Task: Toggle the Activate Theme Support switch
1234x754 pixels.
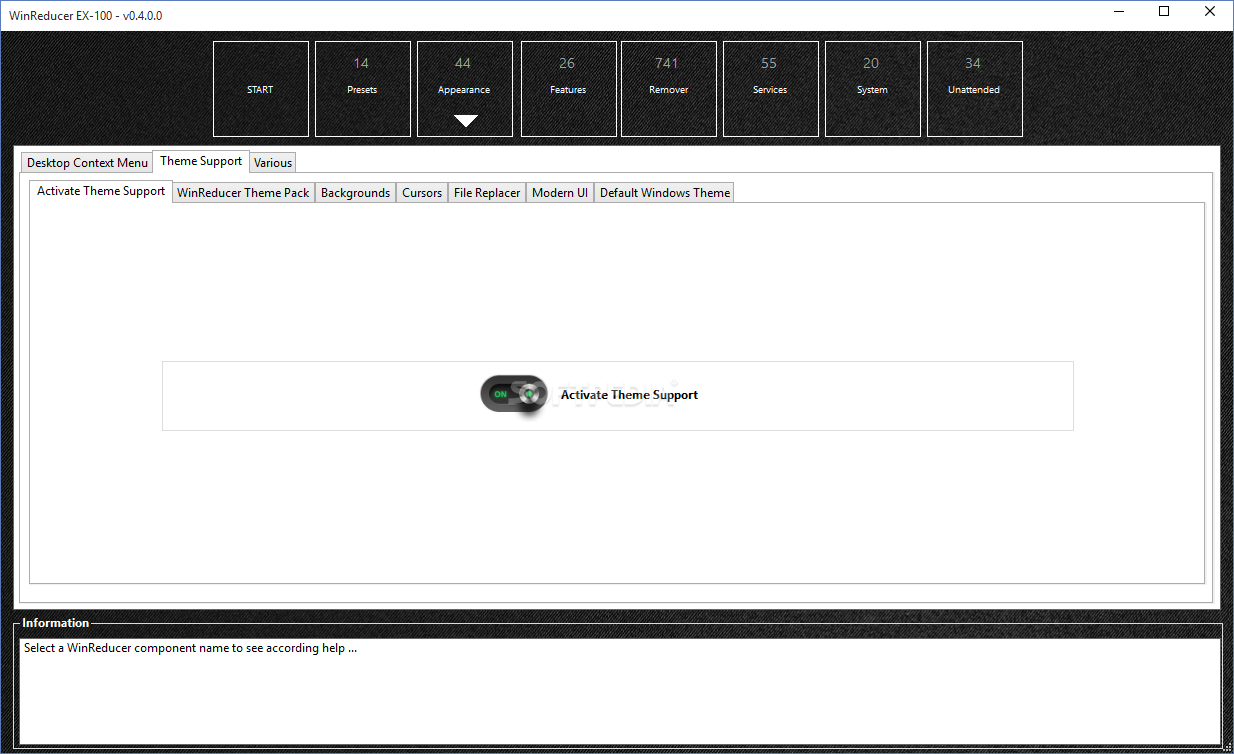Action: coord(514,394)
